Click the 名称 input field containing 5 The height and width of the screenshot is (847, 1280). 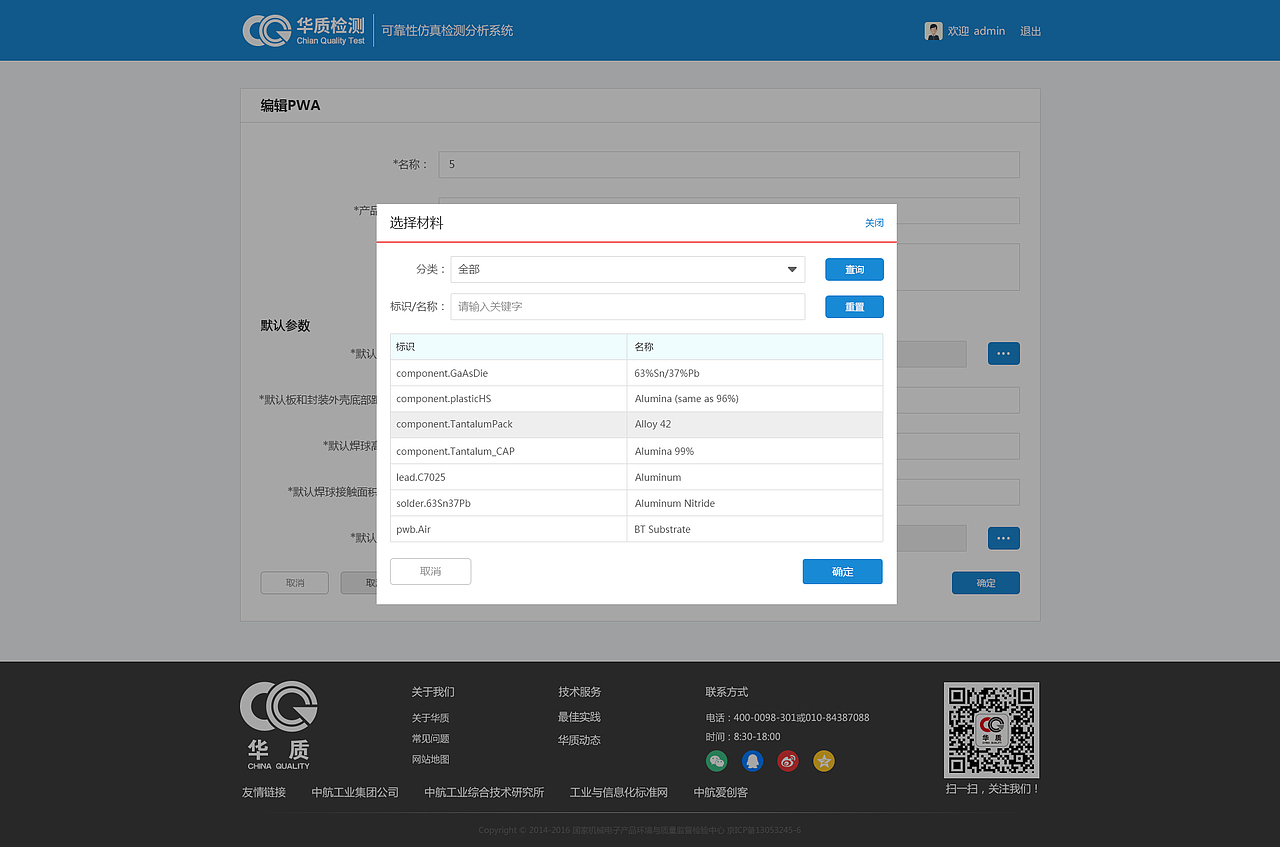tap(729, 164)
